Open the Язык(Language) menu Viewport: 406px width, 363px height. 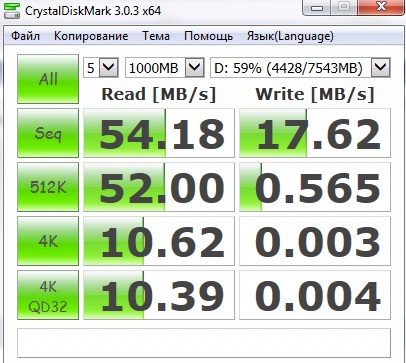tap(290, 36)
